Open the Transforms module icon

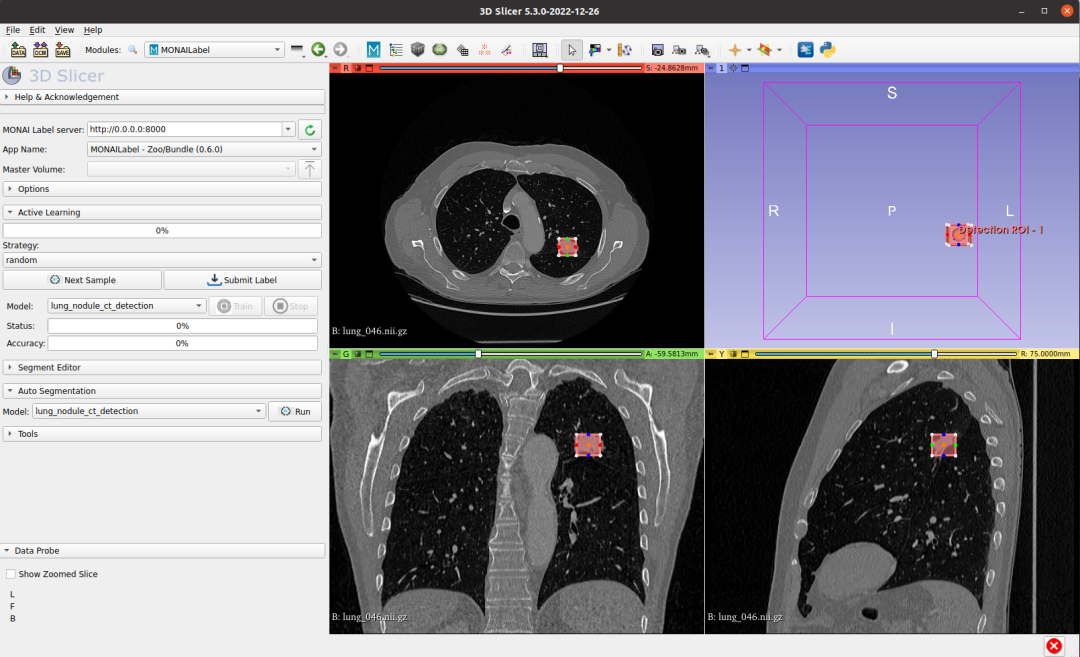(462, 50)
